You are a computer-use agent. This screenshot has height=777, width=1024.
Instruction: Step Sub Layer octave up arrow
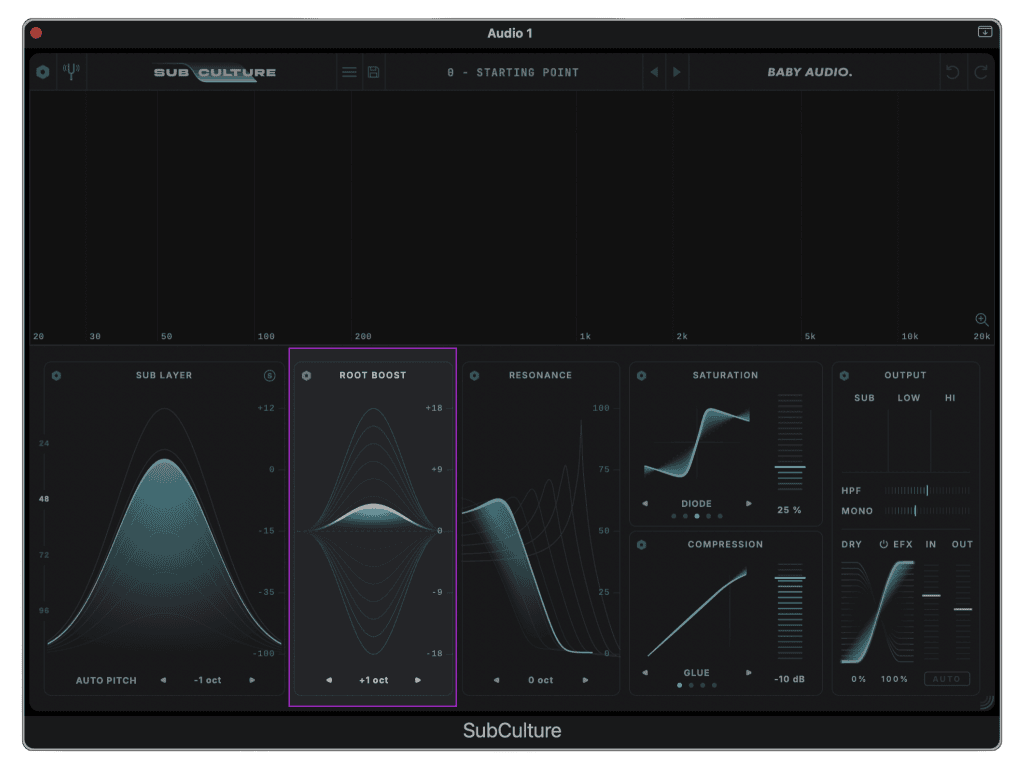point(252,680)
